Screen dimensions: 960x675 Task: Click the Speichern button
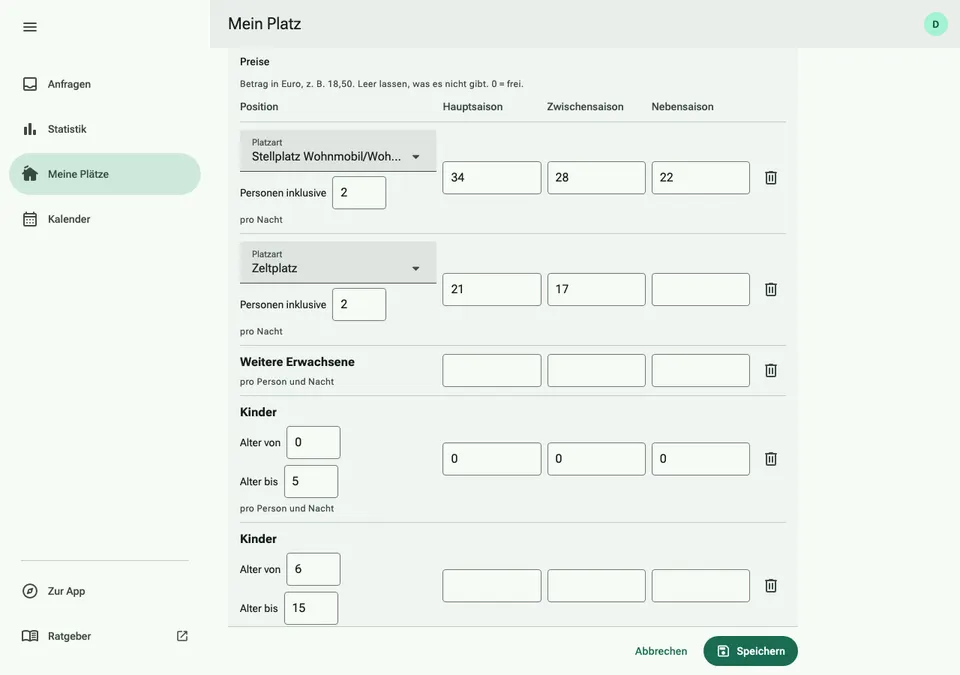coord(750,651)
